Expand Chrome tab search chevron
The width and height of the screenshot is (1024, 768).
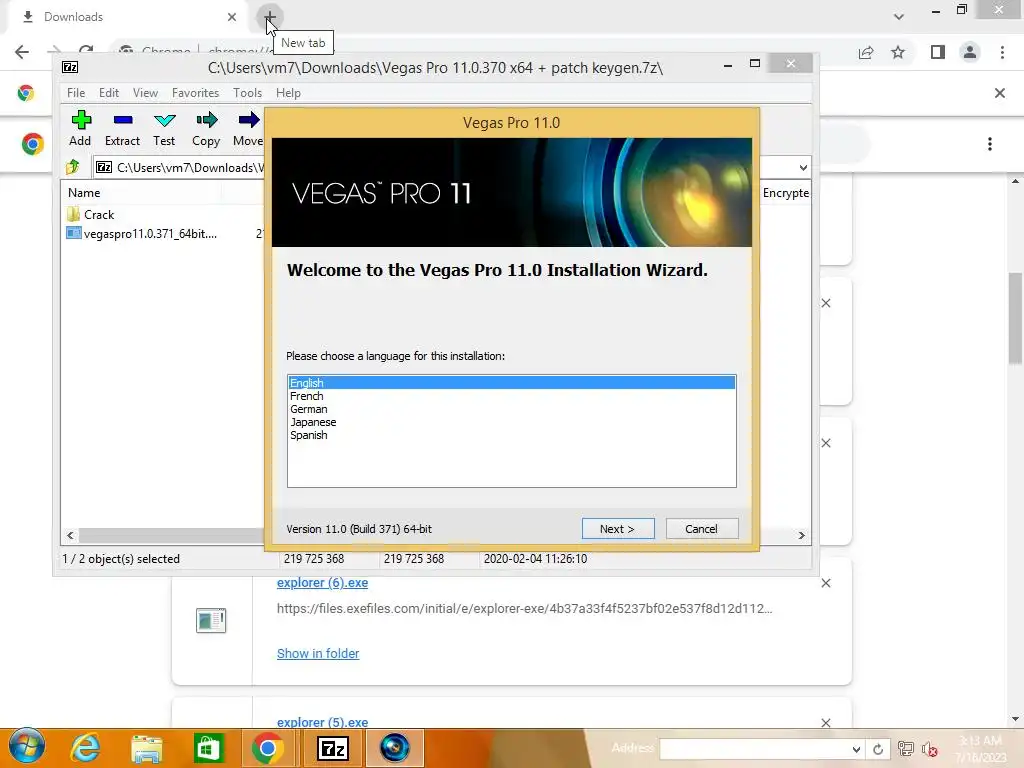[899, 17]
